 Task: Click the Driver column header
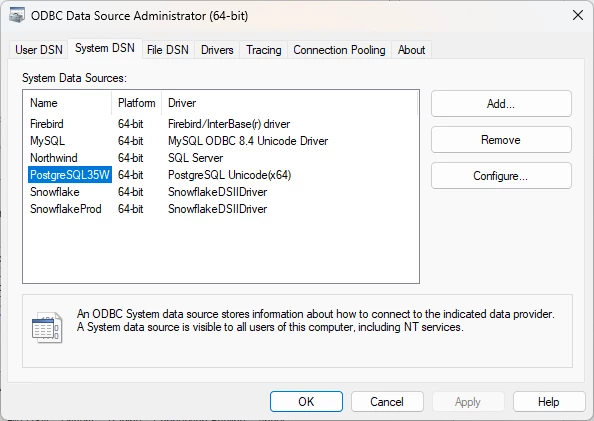click(290, 103)
